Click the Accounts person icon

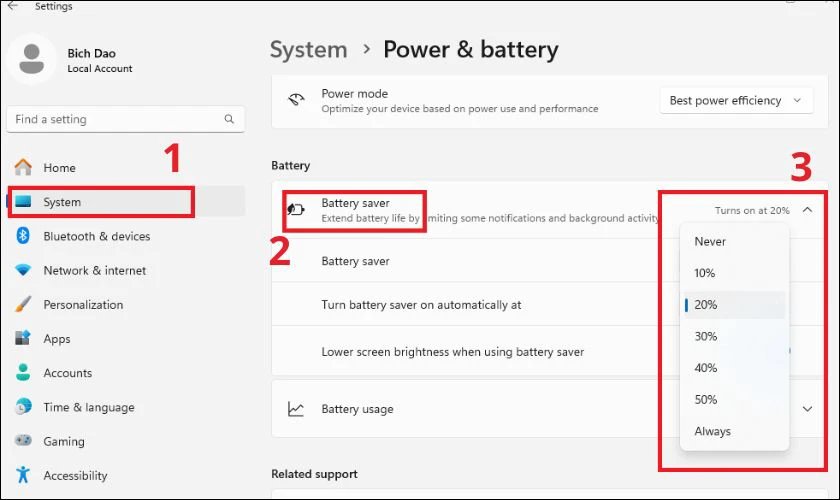[x=23, y=373]
